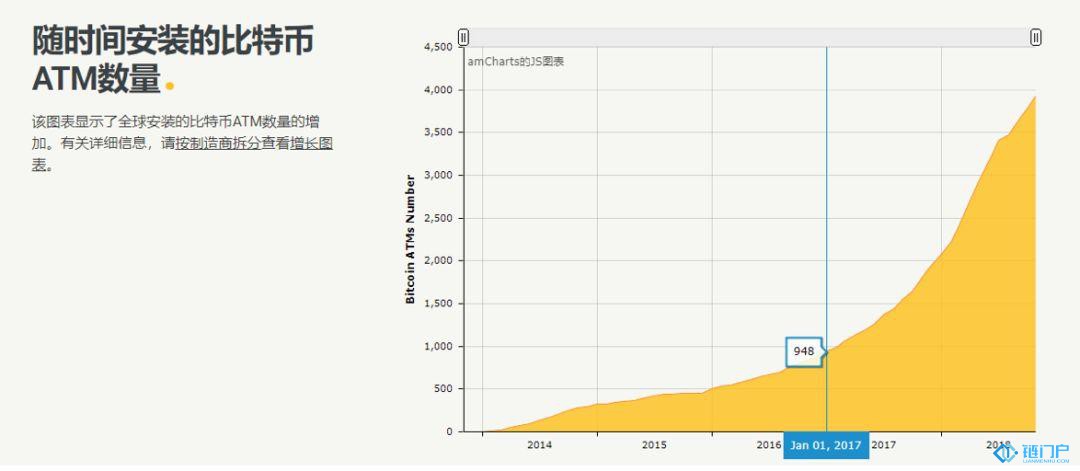Click the 2,000 y-axis label
This screenshot has width=1080, height=471.
click(438, 261)
